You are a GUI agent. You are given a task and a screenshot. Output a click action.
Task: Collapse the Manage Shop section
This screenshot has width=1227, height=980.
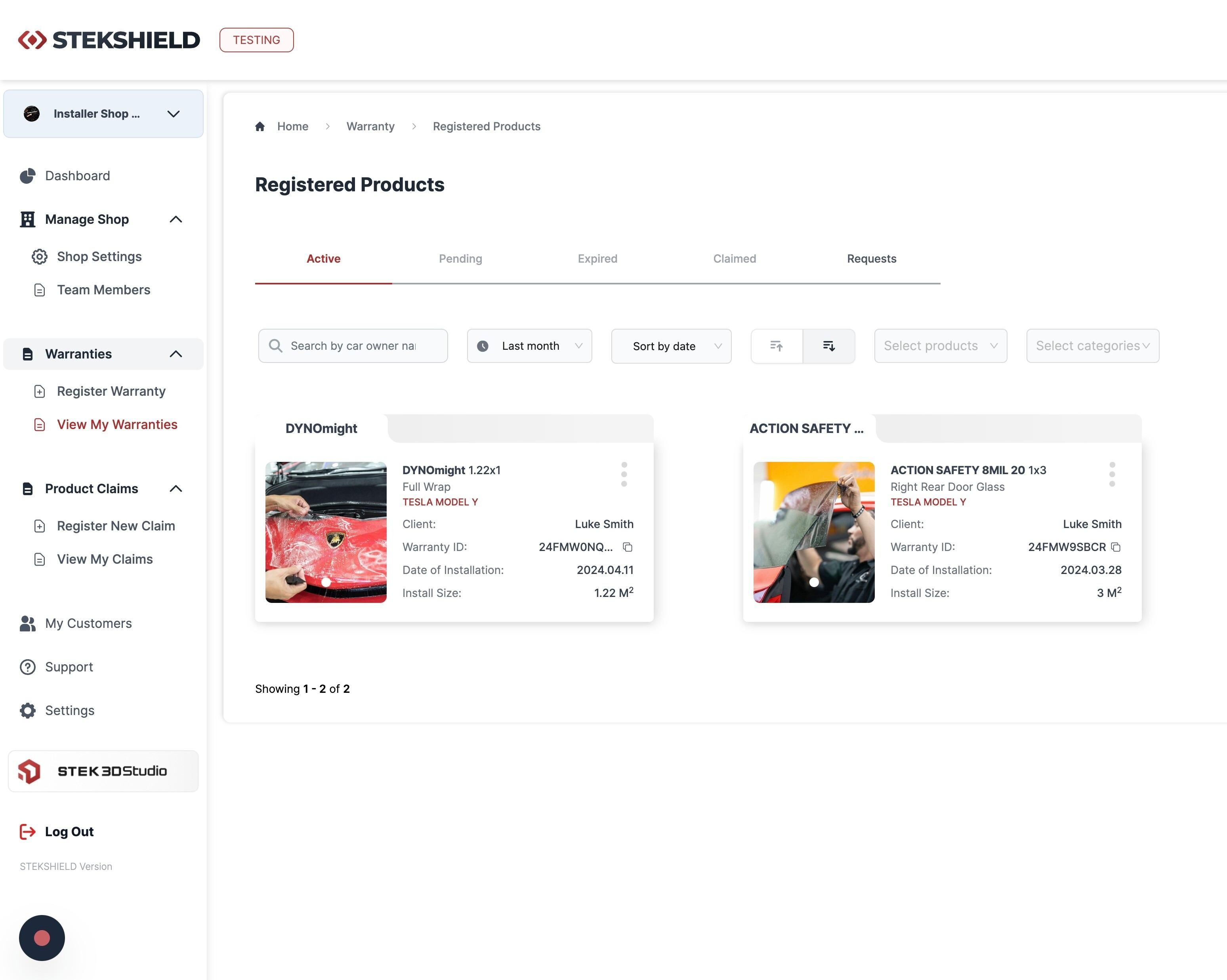pyautogui.click(x=176, y=219)
